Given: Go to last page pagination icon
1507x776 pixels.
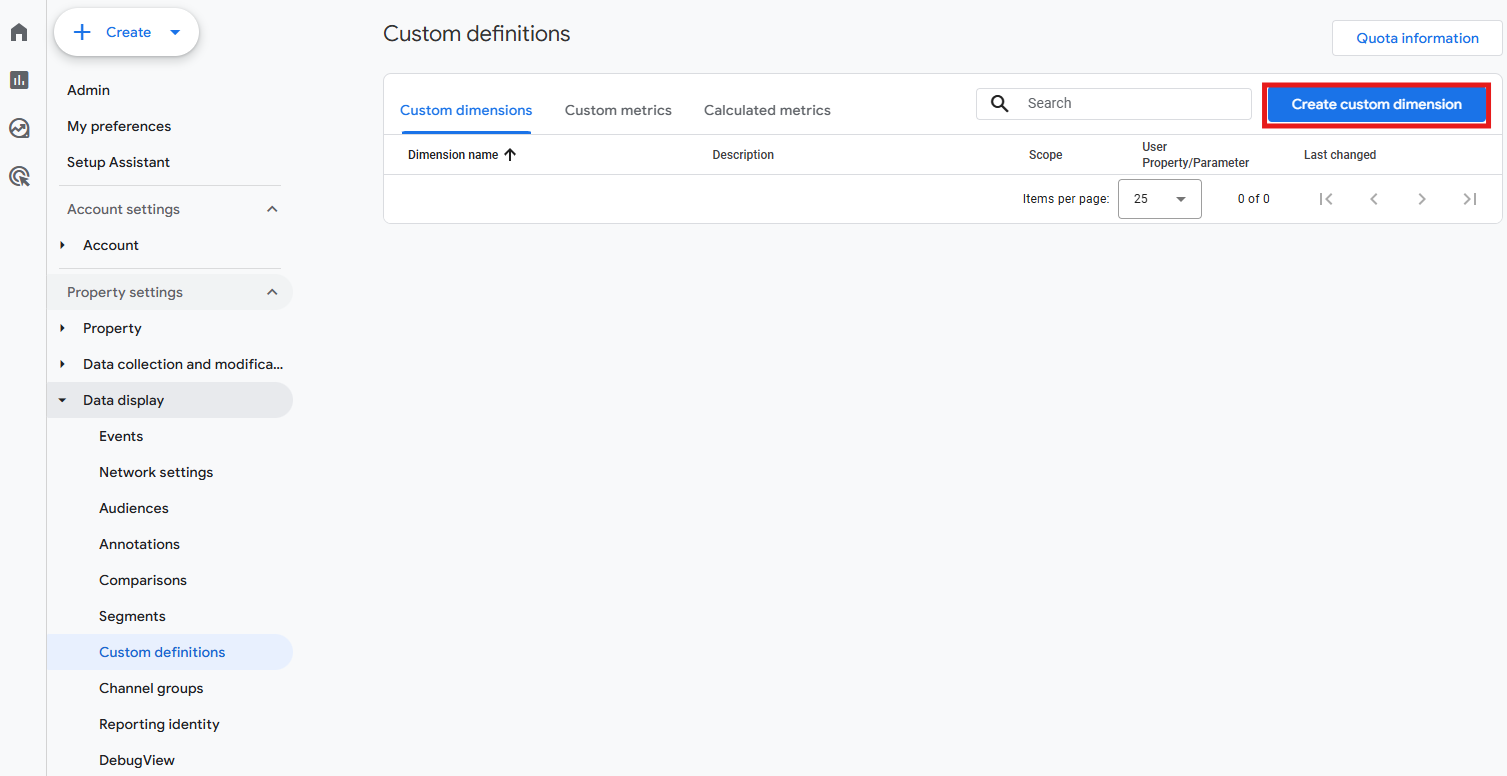Looking at the screenshot, I should coord(1470,199).
